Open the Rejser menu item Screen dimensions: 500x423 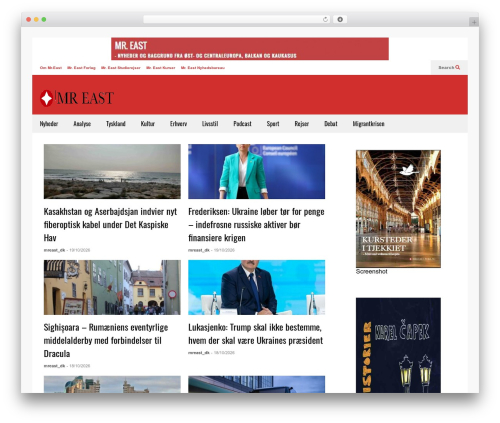pyautogui.click(x=302, y=124)
